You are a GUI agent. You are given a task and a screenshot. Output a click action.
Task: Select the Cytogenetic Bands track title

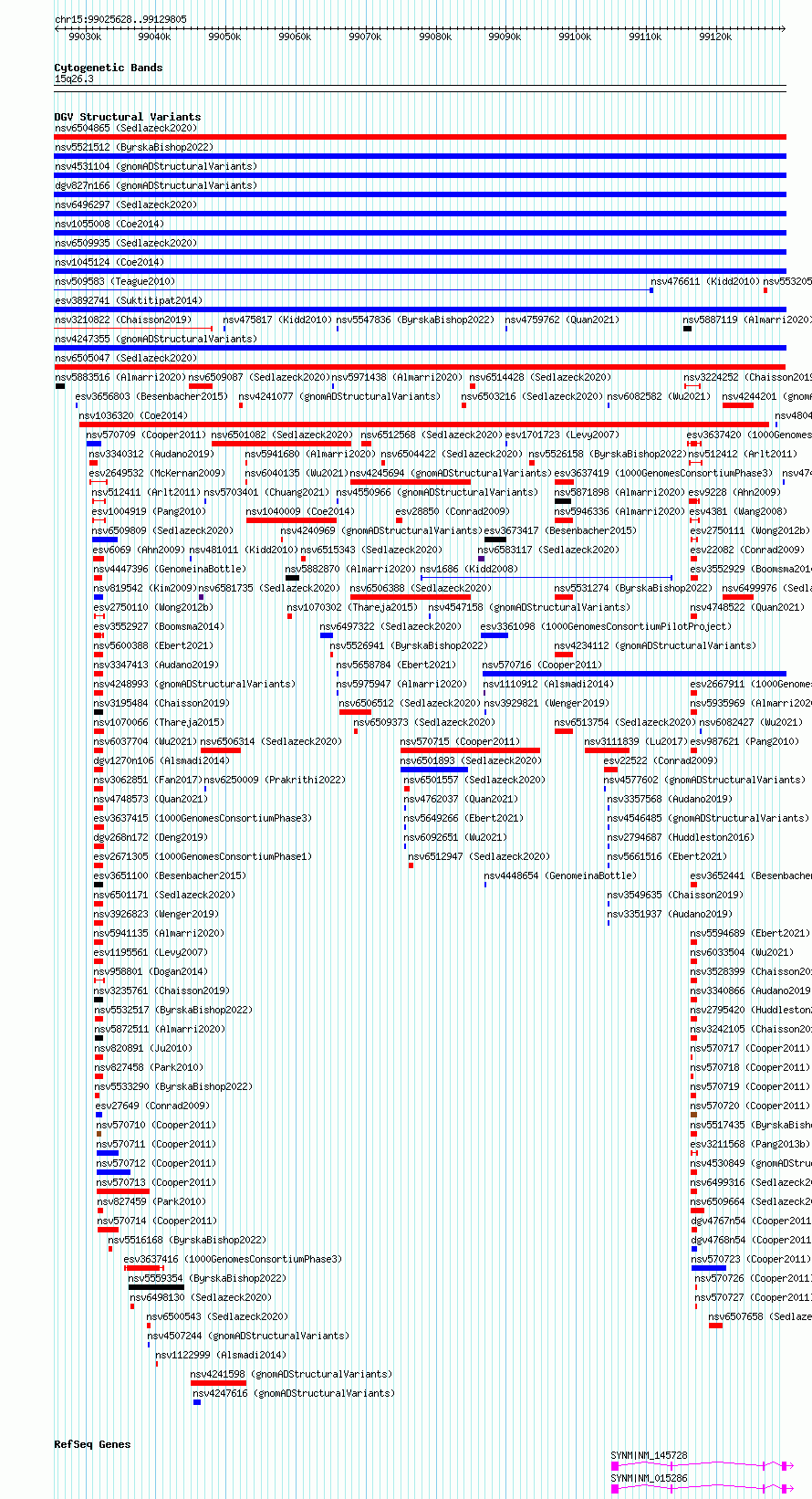click(109, 68)
